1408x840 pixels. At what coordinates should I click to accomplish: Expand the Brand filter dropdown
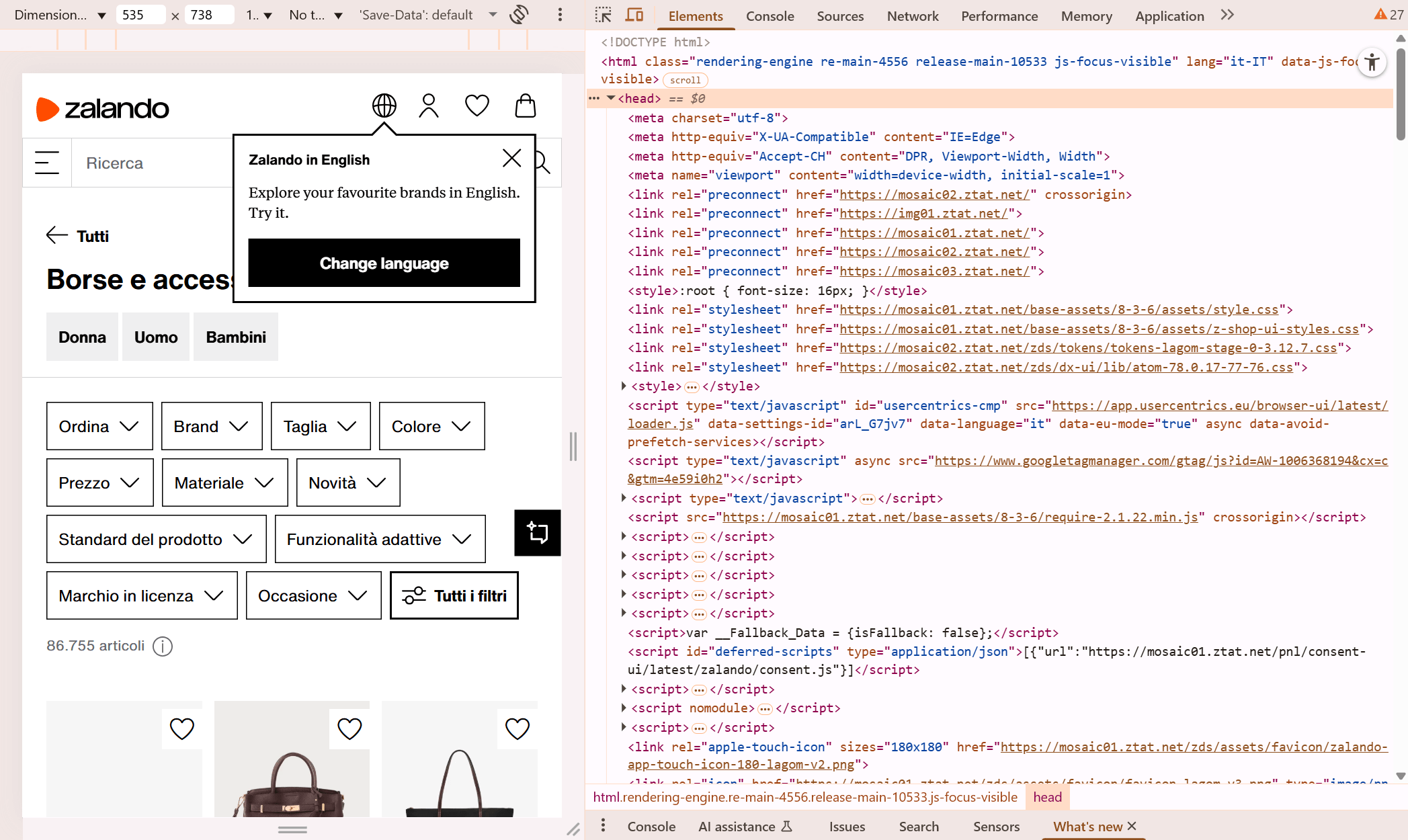pos(211,426)
